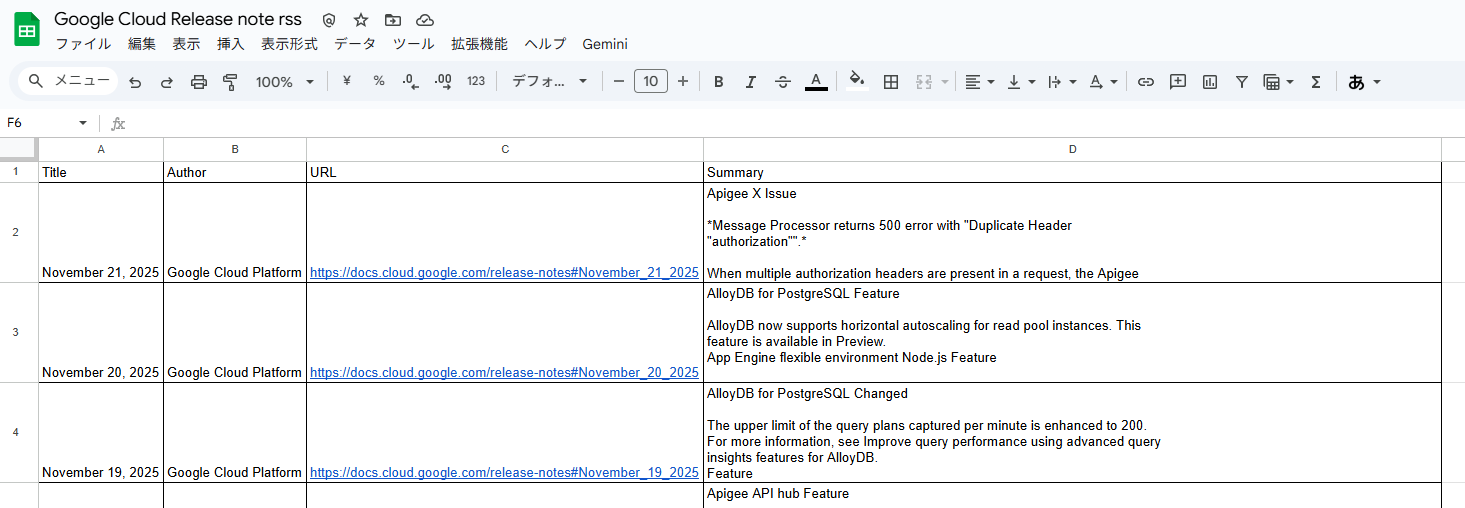Click the insert chart icon
This screenshot has height=508, width=1465.
click(1210, 82)
